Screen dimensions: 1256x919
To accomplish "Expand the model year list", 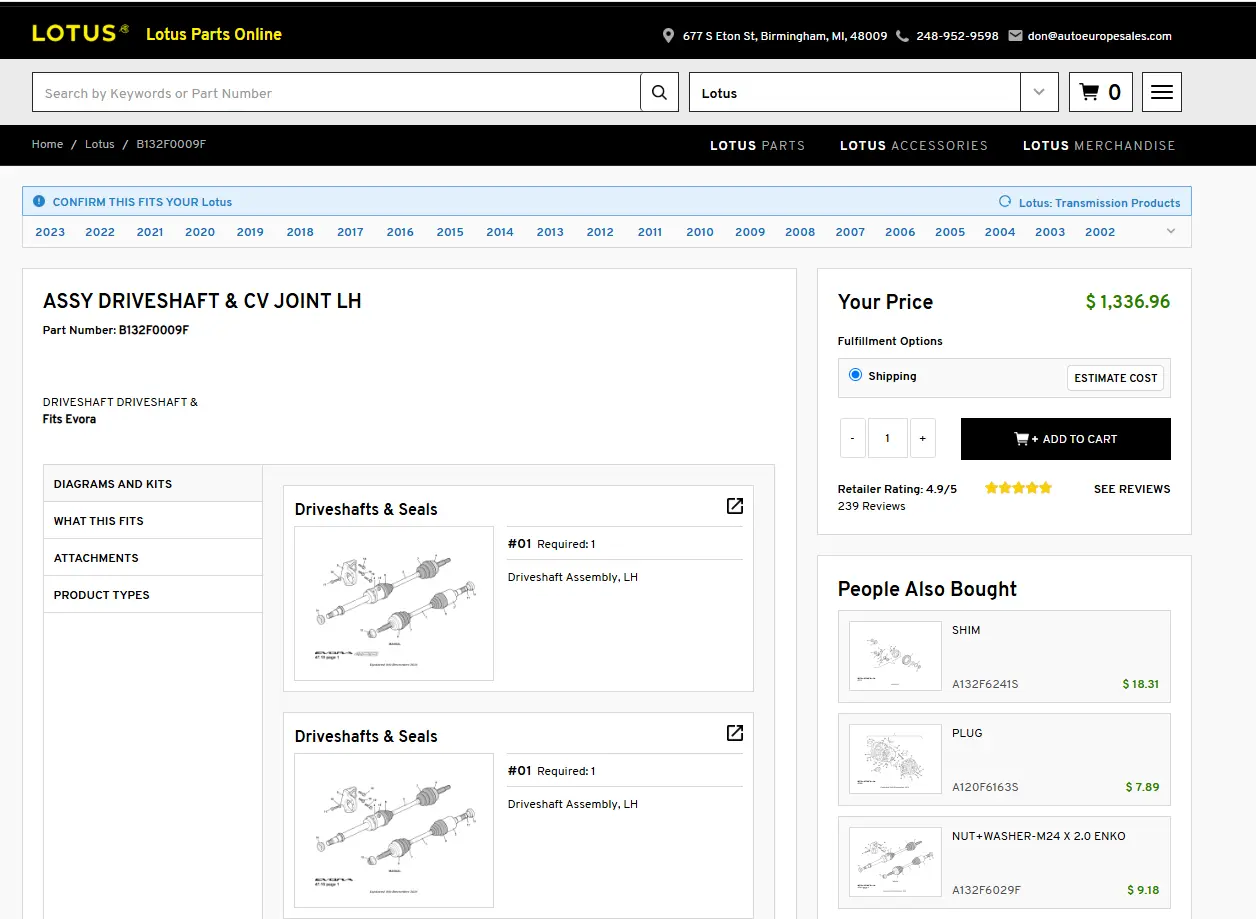I will (1171, 231).
